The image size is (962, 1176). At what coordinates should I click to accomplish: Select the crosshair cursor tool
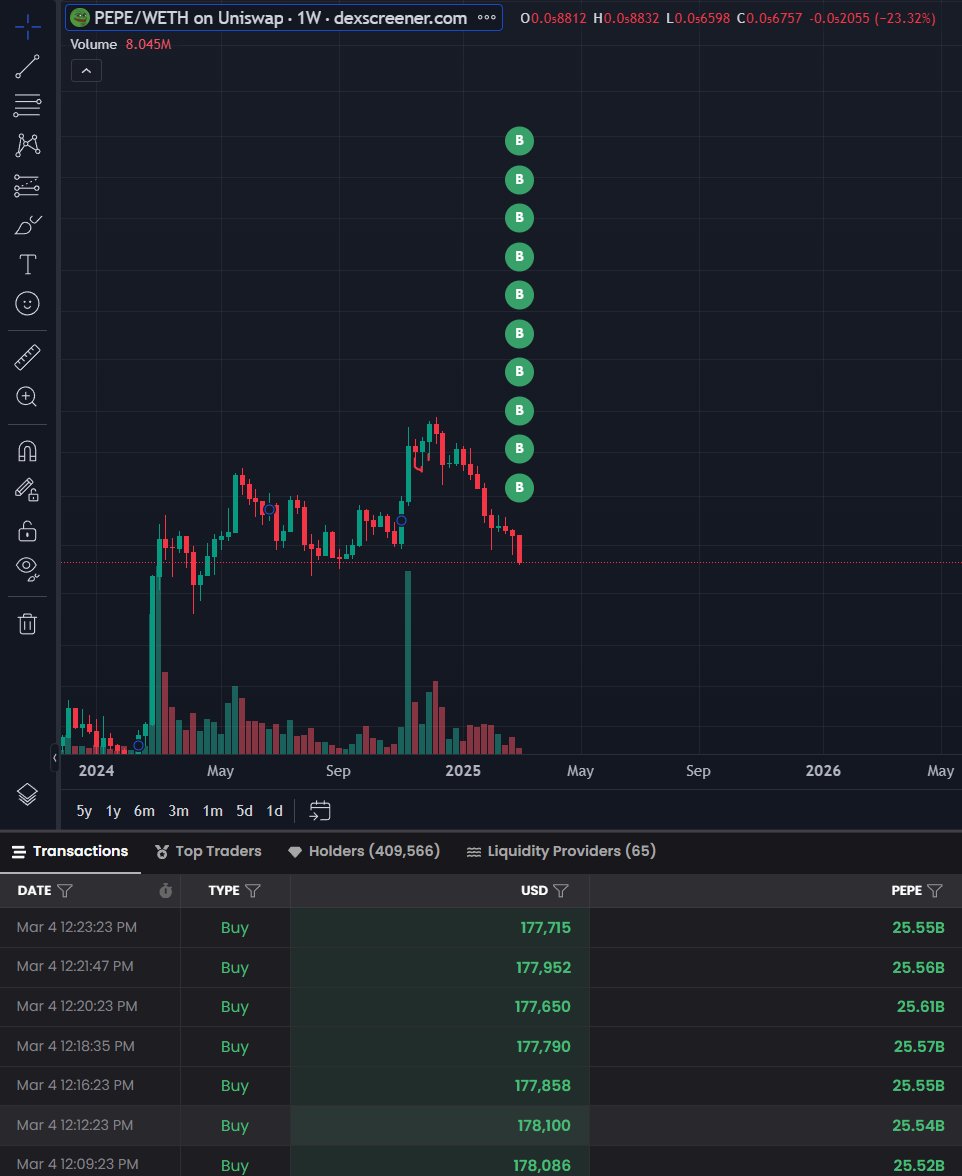click(x=27, y=27)
